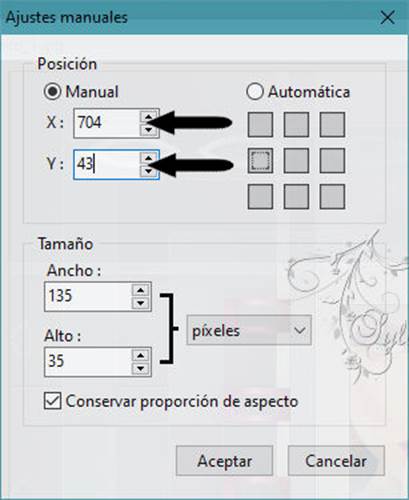Select the Manual position radio button
This screenshot has width=409, height=500.
click(x=52, y=91)
